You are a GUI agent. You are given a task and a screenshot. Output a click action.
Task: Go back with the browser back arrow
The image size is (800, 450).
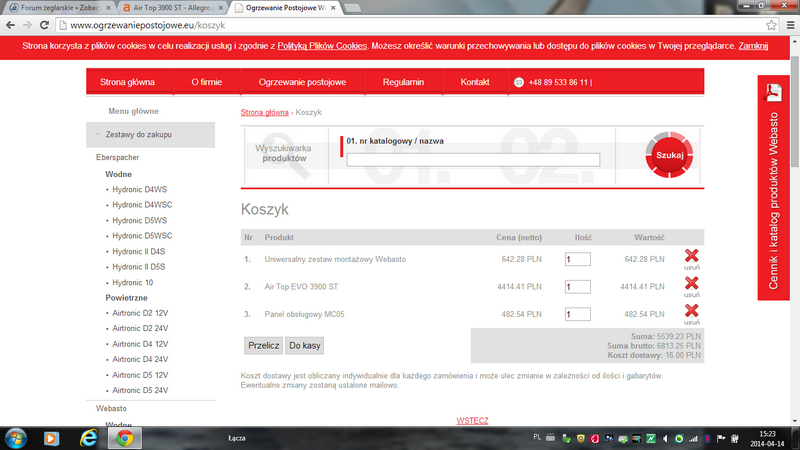click(x=10, y=25)
